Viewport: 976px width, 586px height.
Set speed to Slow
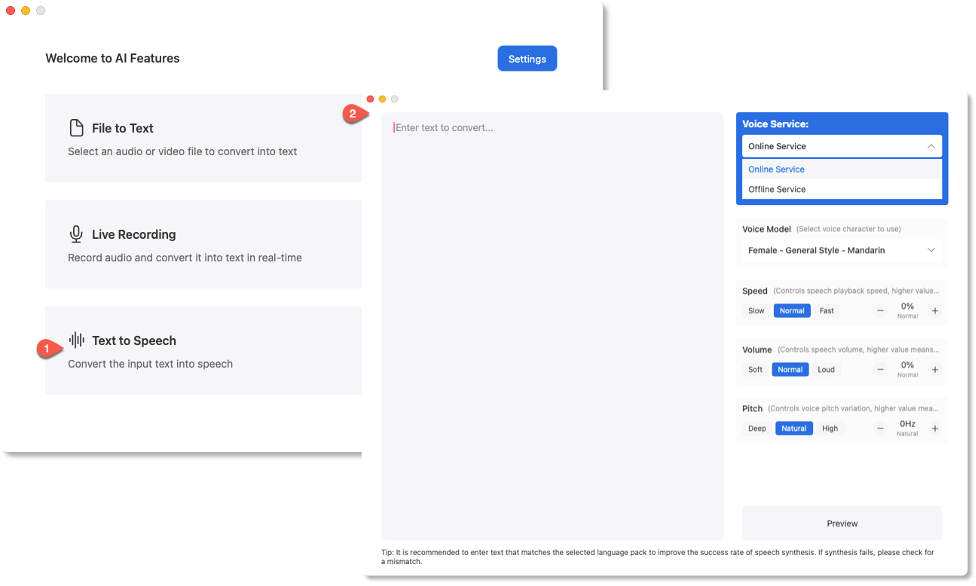756,311
